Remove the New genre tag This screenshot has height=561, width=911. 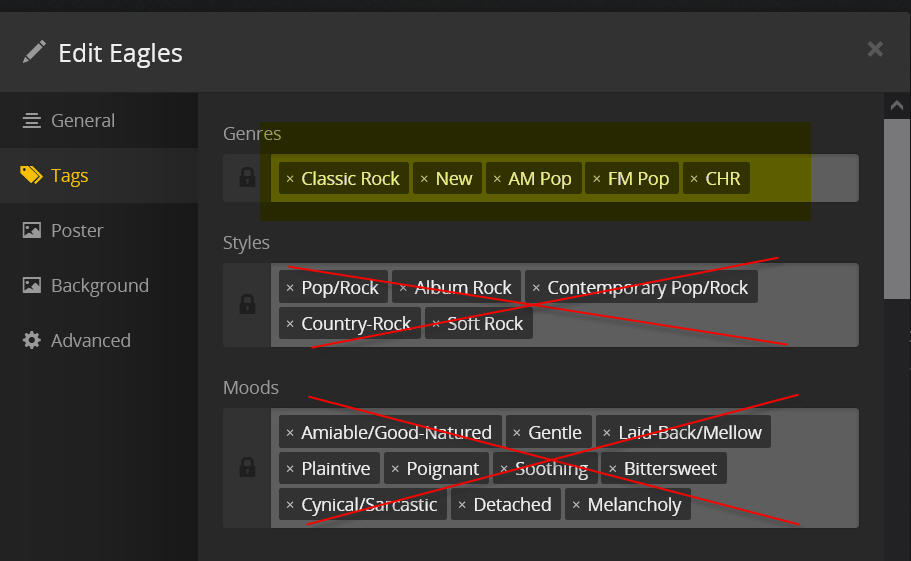pos(424,179)
